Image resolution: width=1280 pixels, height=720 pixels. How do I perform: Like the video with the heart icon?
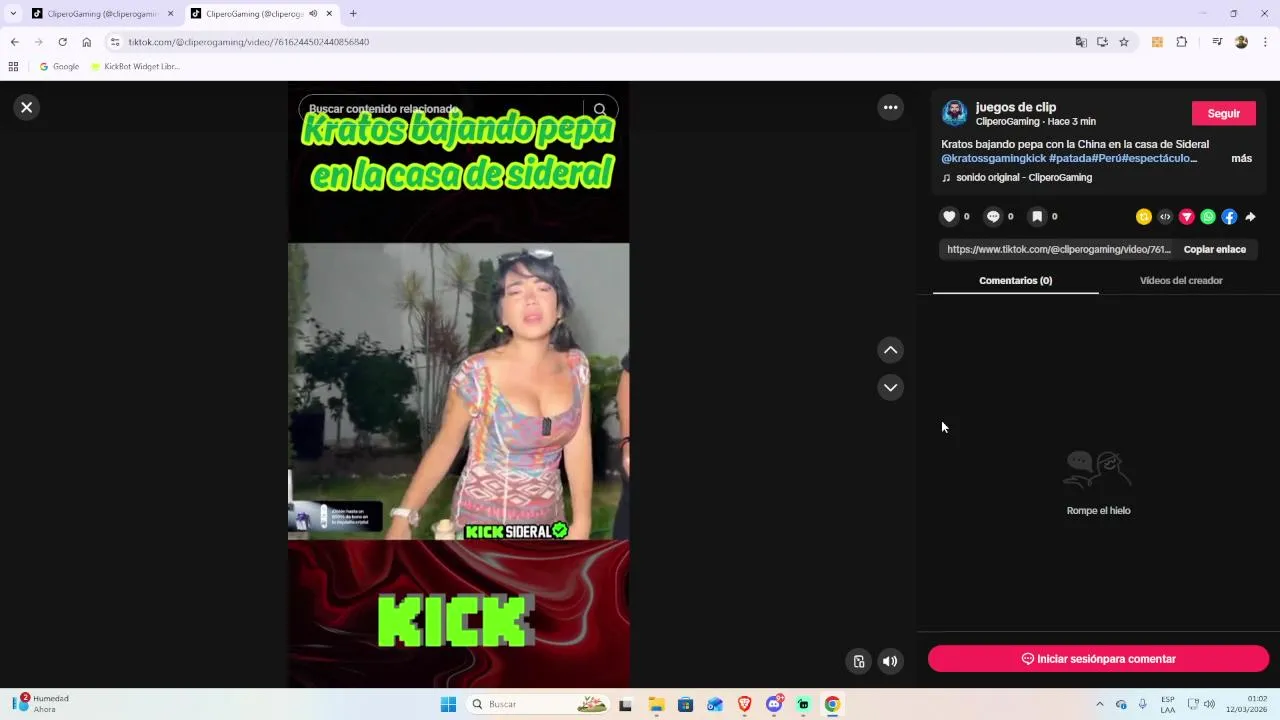[949, 216]
